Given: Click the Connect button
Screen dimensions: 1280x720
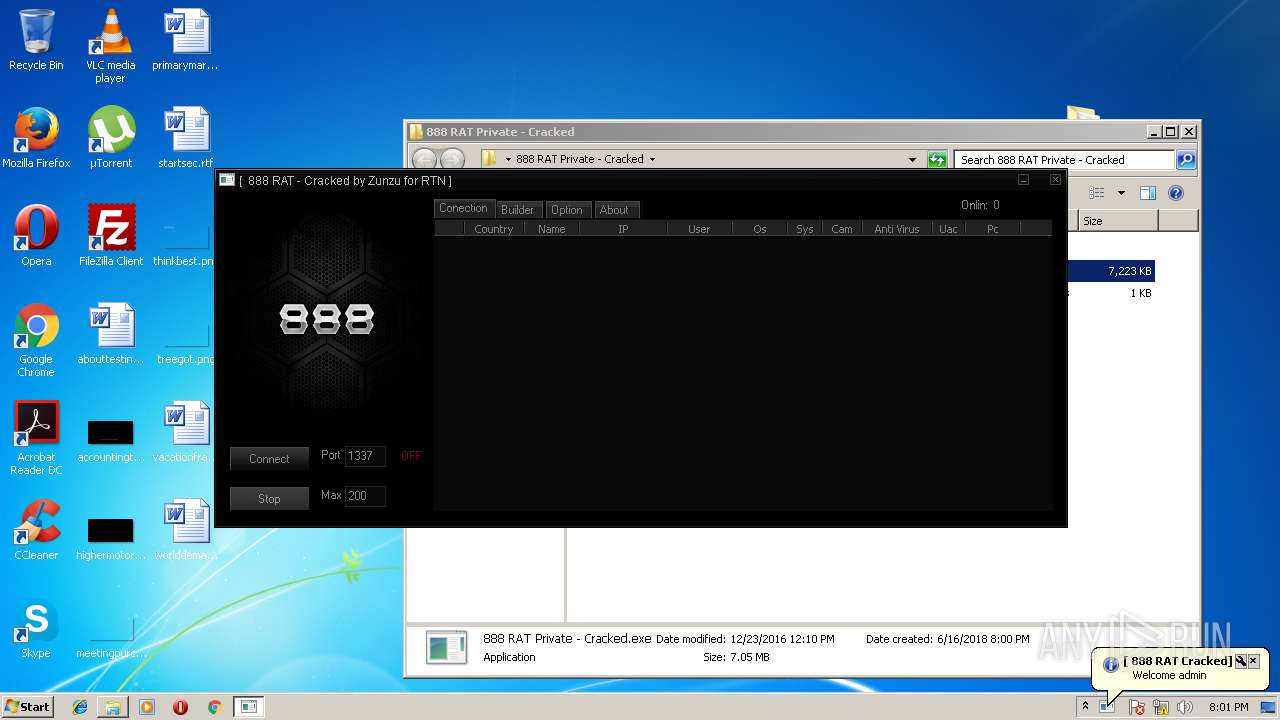Looking at the screenshot, I should click(x=269, y=458).
